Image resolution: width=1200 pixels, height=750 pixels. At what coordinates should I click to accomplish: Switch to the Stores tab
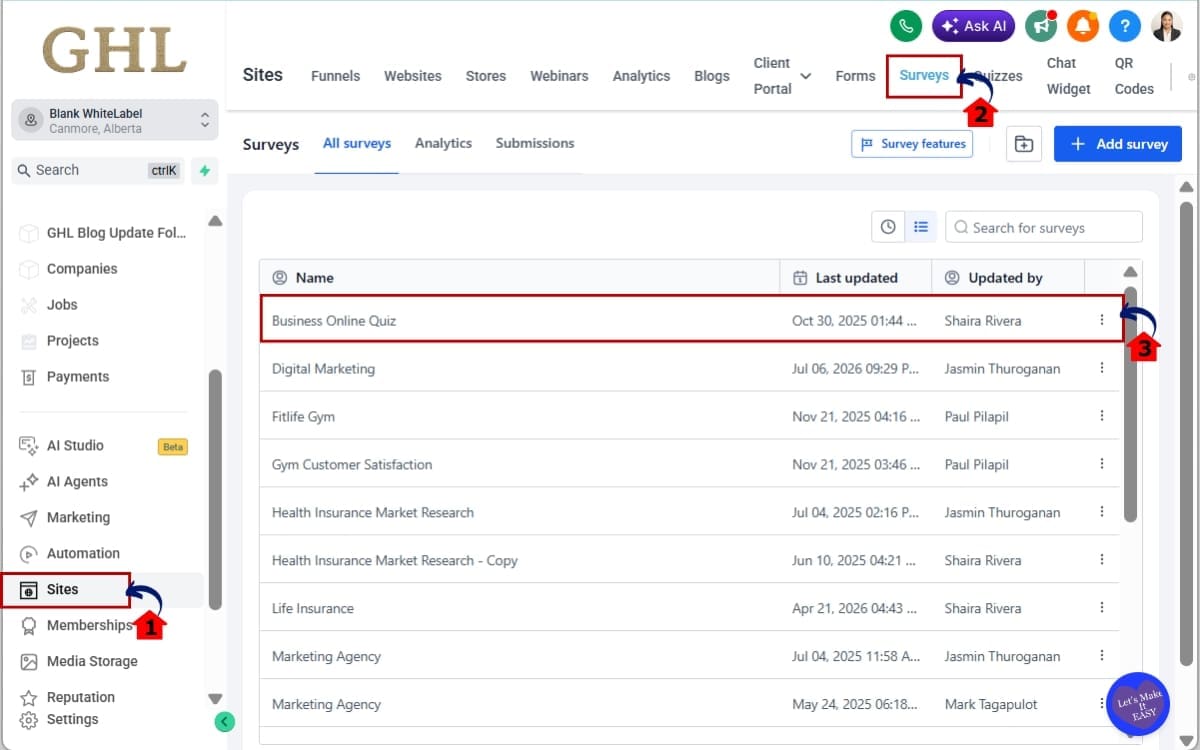[486, 76]
